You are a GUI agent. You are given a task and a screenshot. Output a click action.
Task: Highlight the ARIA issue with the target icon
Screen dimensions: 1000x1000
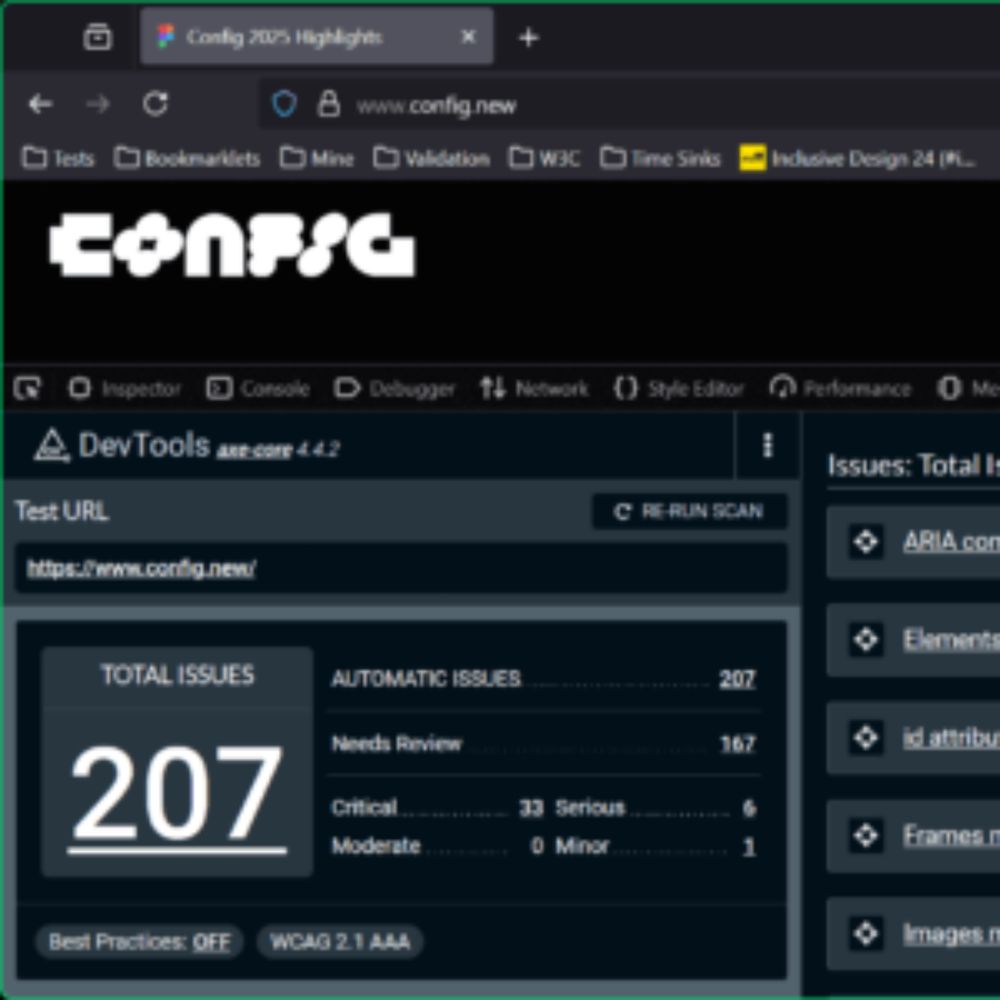tap(865, 542)
